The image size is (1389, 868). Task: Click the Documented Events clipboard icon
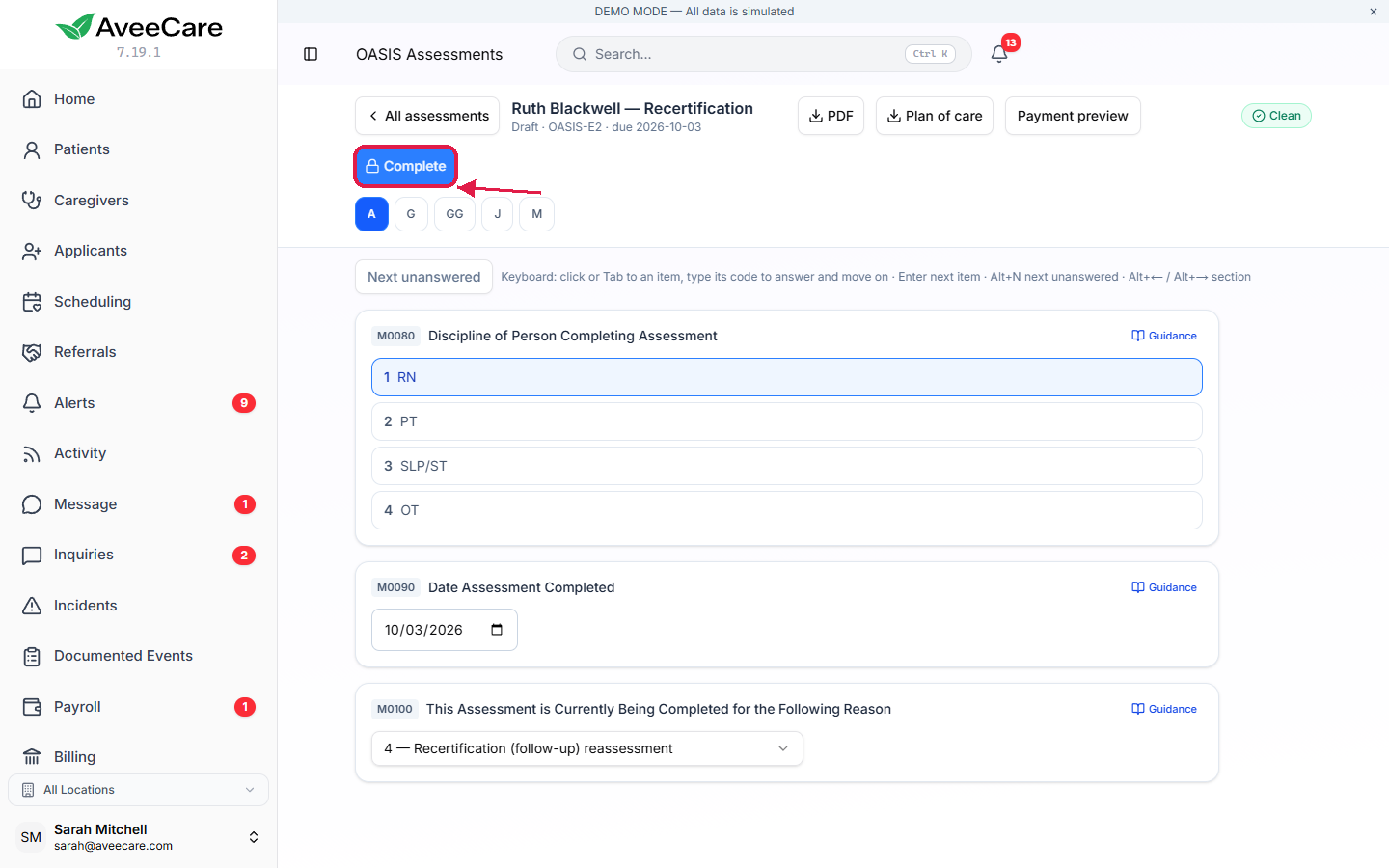pos(32,656)
